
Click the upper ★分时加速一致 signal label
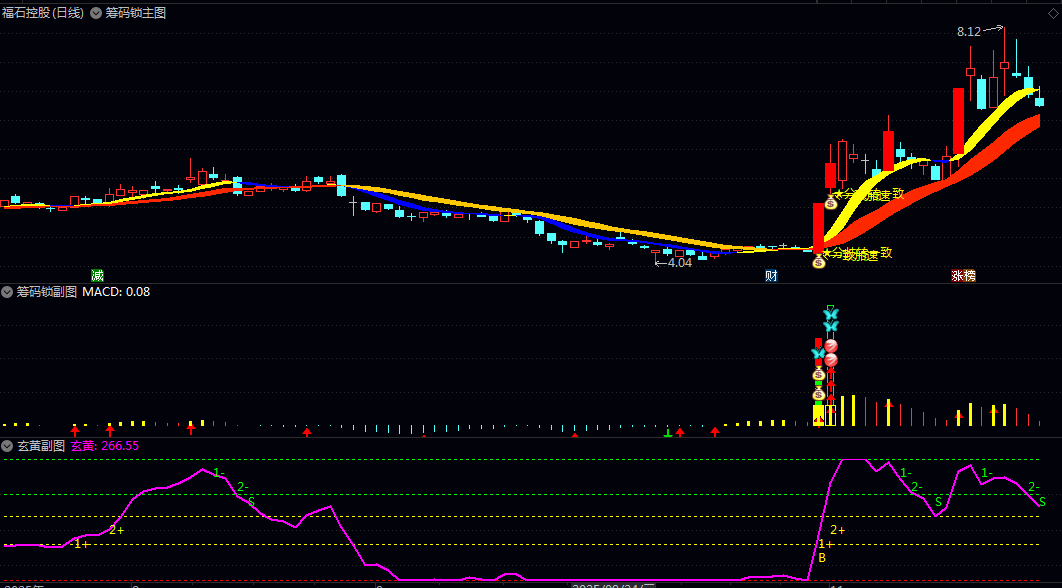point(870,194)
